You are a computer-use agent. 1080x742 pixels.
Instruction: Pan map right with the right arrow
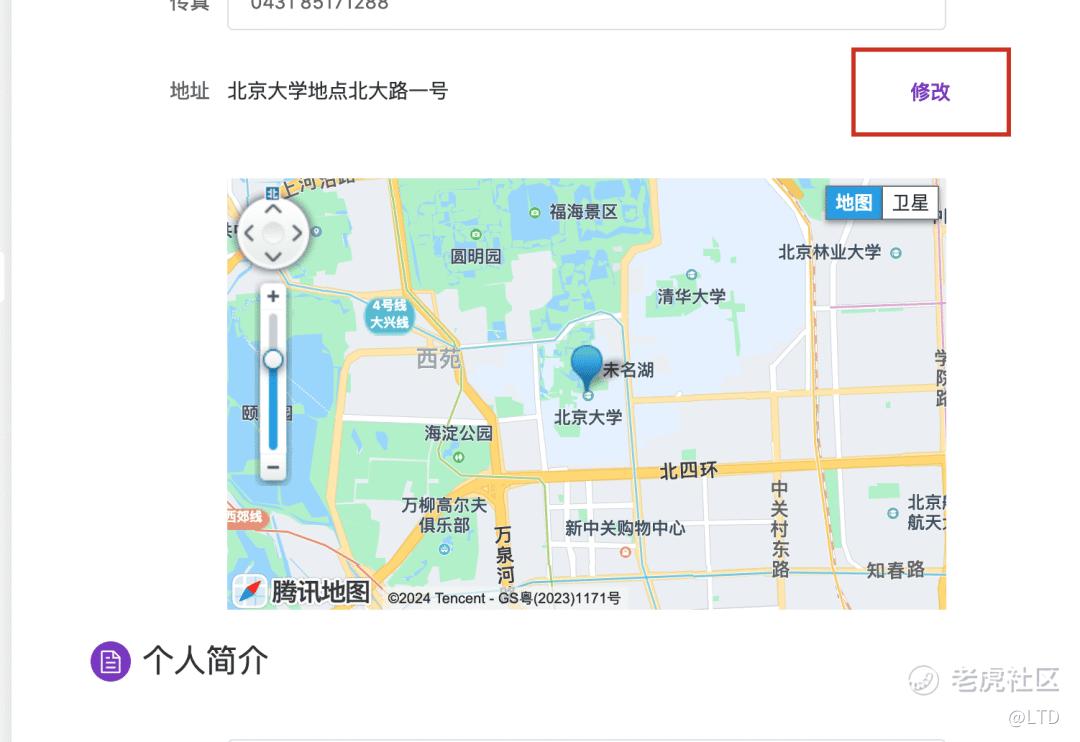click(x=297, y=233)
